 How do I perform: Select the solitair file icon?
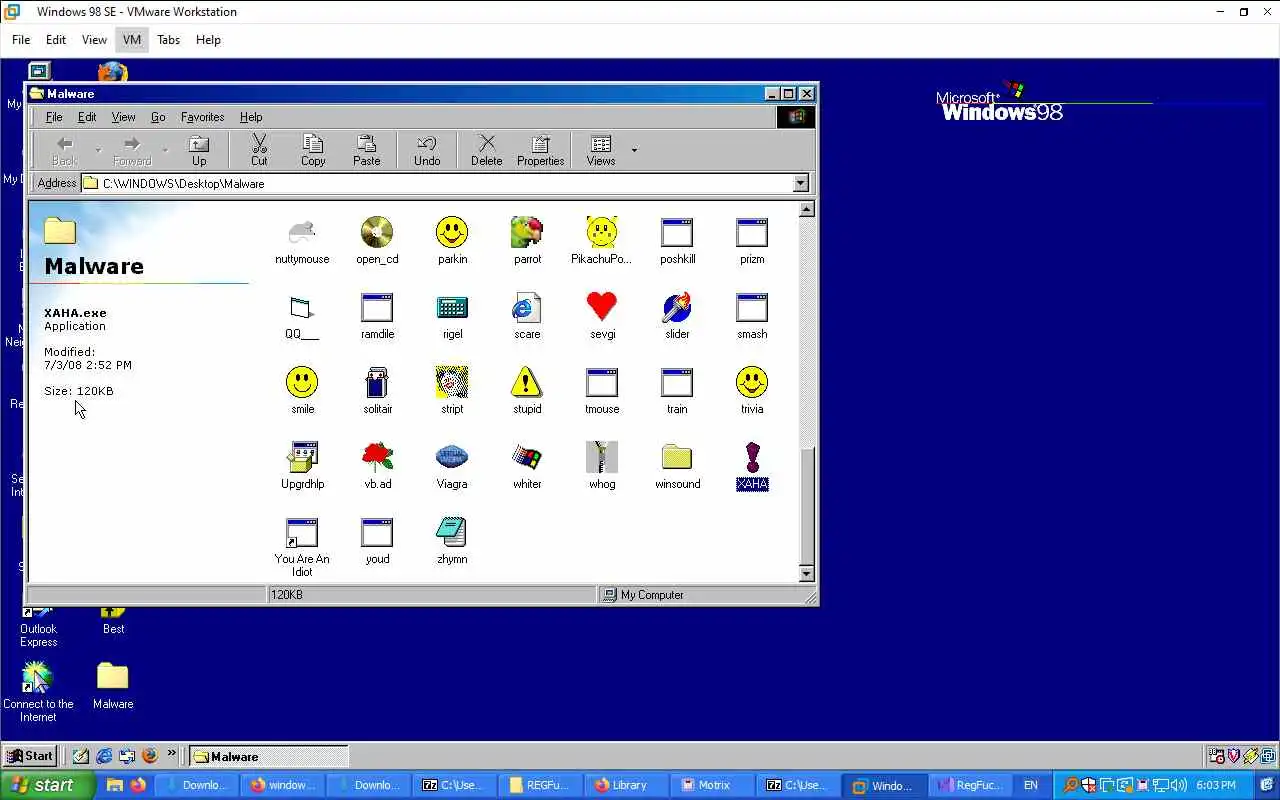click(377, 382)
